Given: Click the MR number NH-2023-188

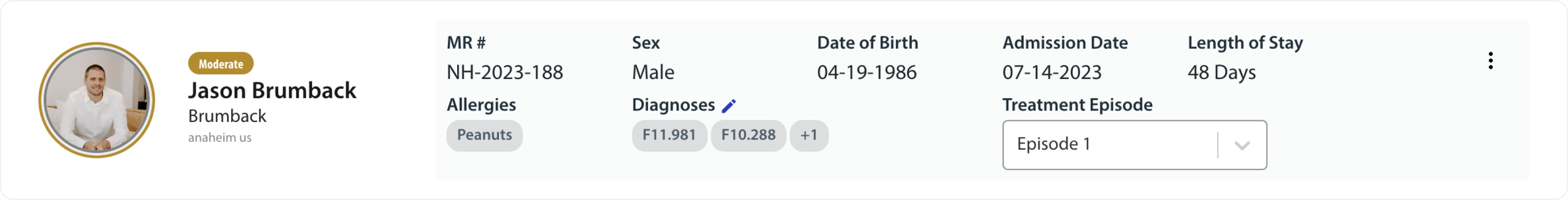Looking at the screenshot, I should coord(505,72).
